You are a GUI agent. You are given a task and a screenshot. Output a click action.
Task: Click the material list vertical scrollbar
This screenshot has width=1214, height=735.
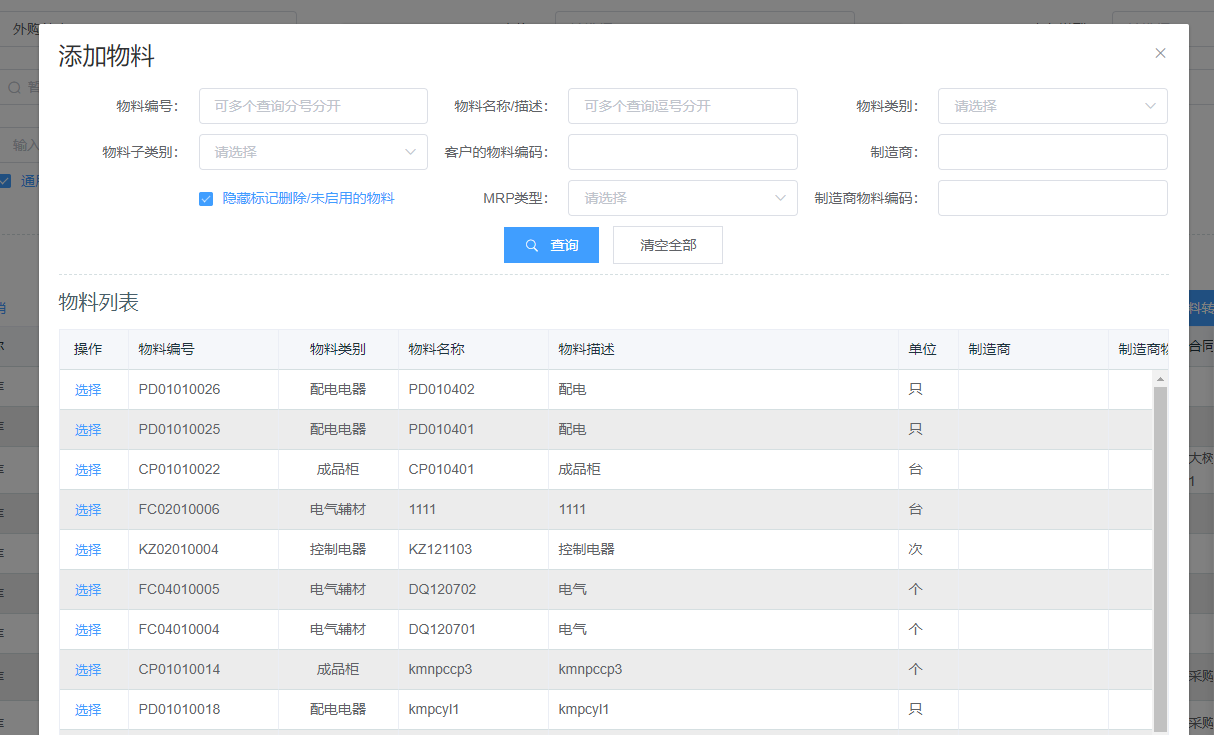click(x=1160, y=550)
